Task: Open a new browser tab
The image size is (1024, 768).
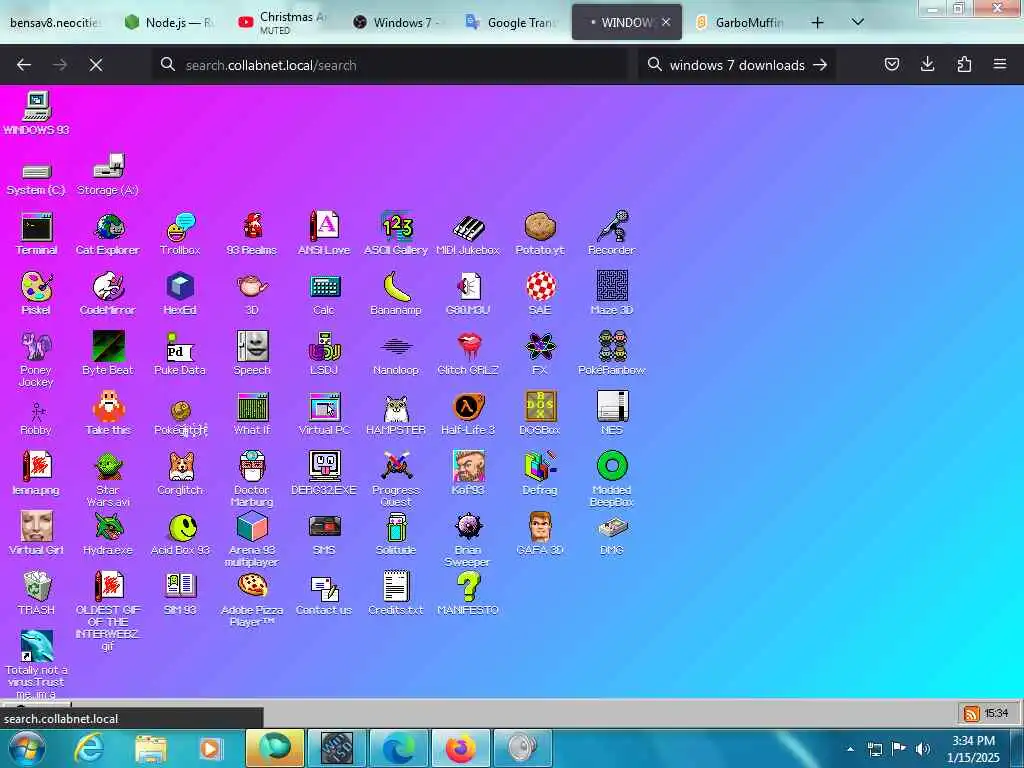Action: [x=817, y=22]
